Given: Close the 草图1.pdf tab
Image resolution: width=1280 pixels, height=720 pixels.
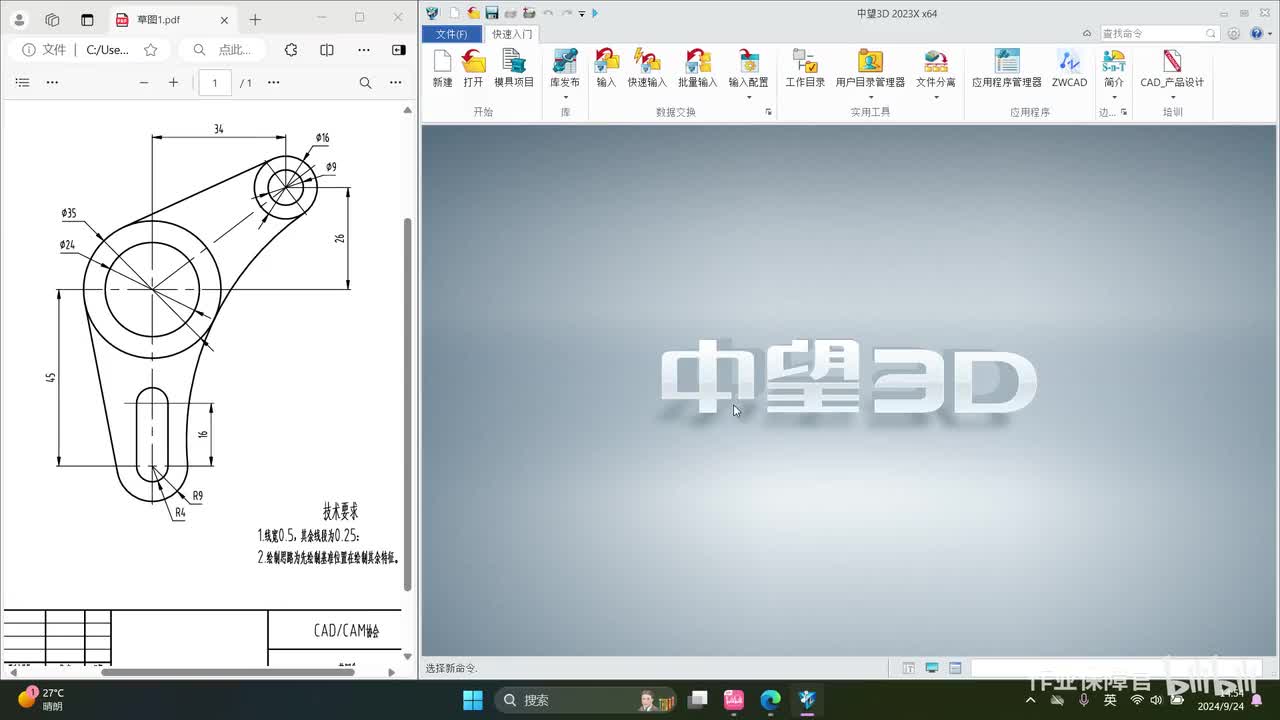Looking at the screenshot, I should click(x=224, y=20).
